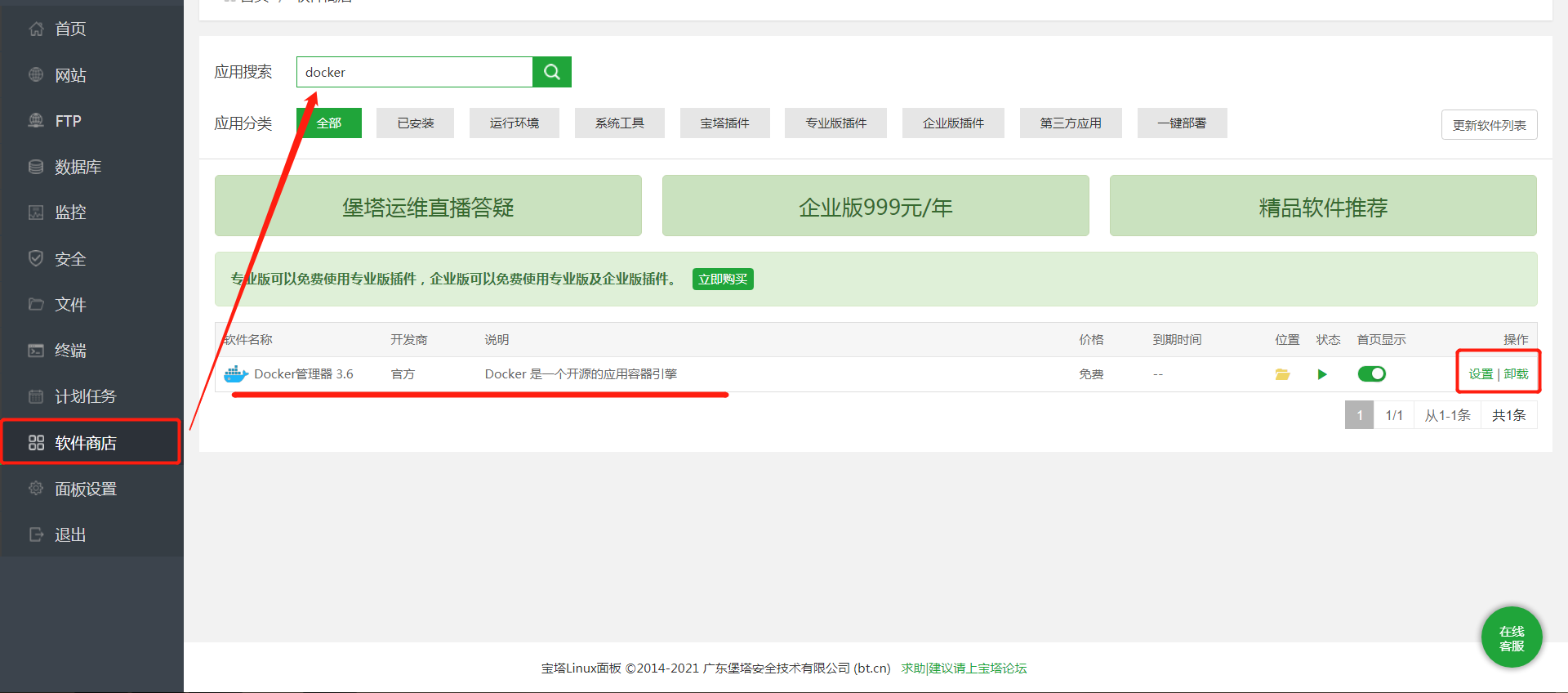Click the 更新软件列表 button
The width and height of the screenshot is (1568, 693).
pyautogui.click(x=1490, y=125)
